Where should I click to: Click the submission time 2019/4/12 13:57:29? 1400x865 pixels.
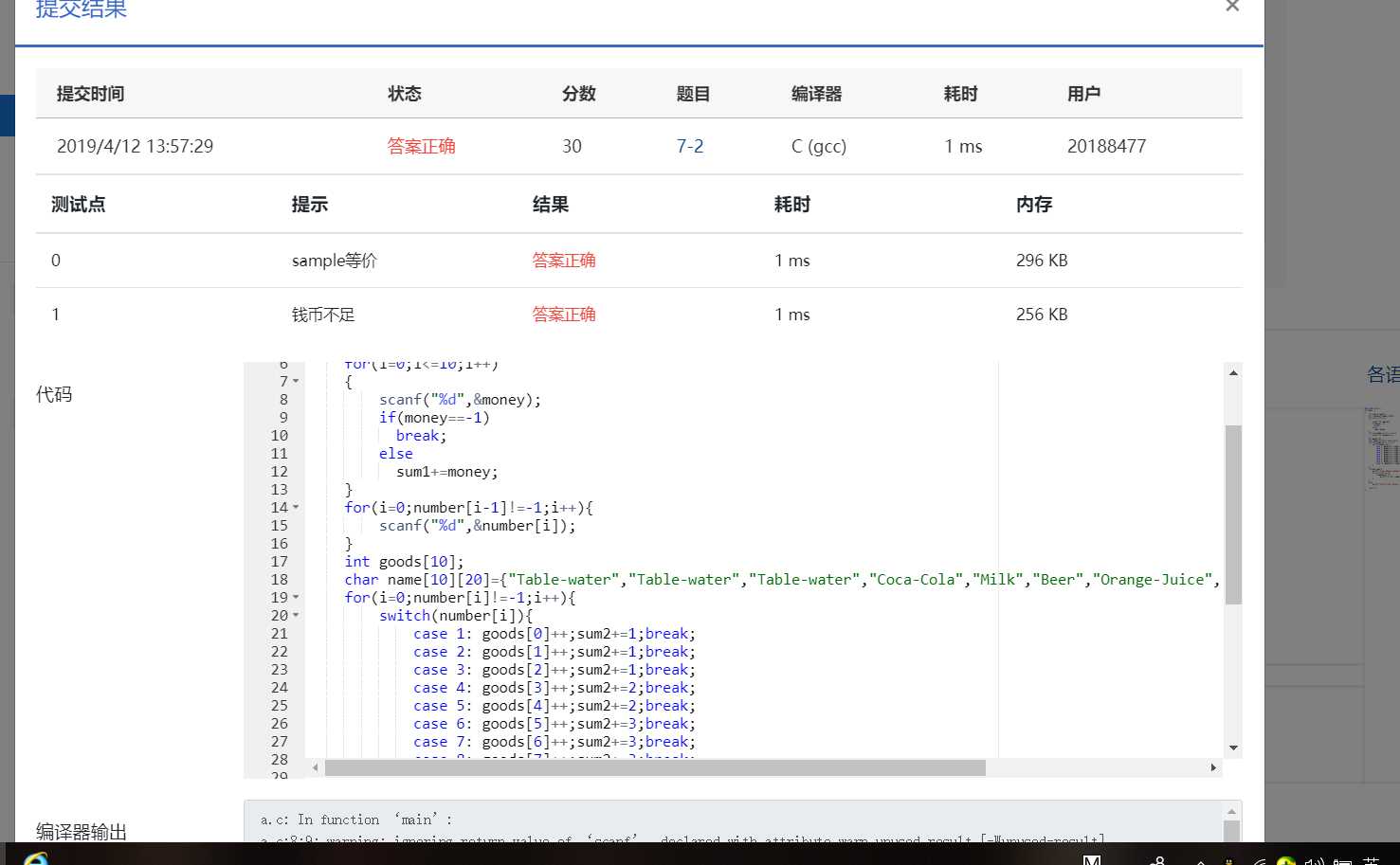pos(135,146)
